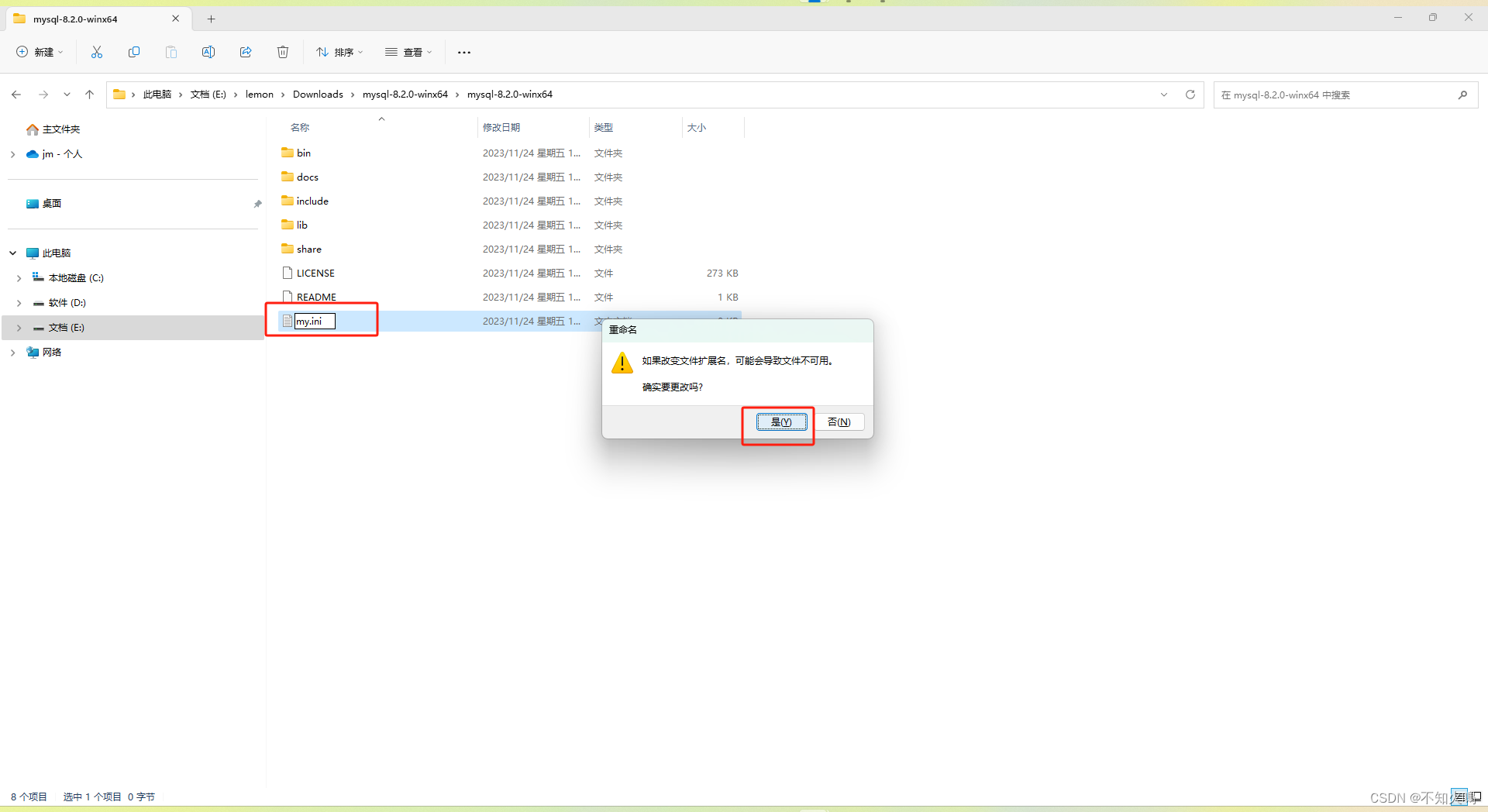
Task: Expand 本地磁盘 (C:) tree node
Action: (x=19, y=278)
